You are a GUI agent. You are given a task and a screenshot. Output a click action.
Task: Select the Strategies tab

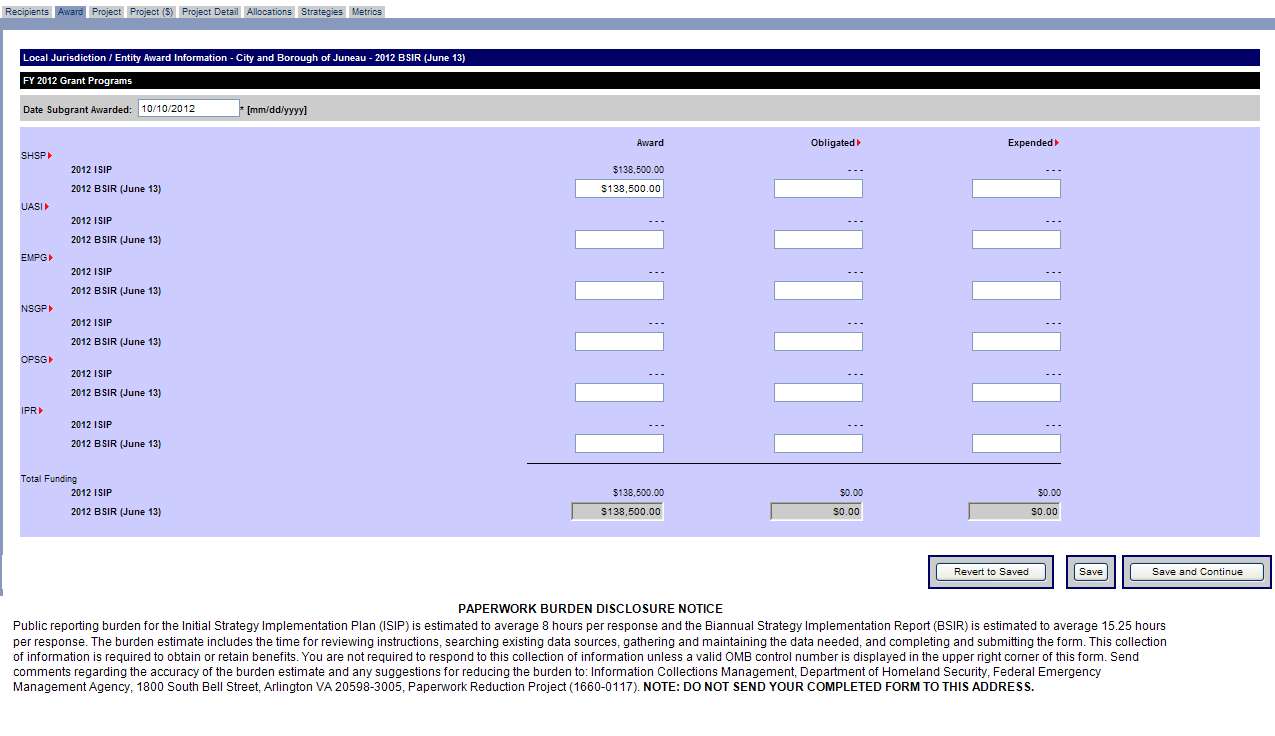pos(322,12)
